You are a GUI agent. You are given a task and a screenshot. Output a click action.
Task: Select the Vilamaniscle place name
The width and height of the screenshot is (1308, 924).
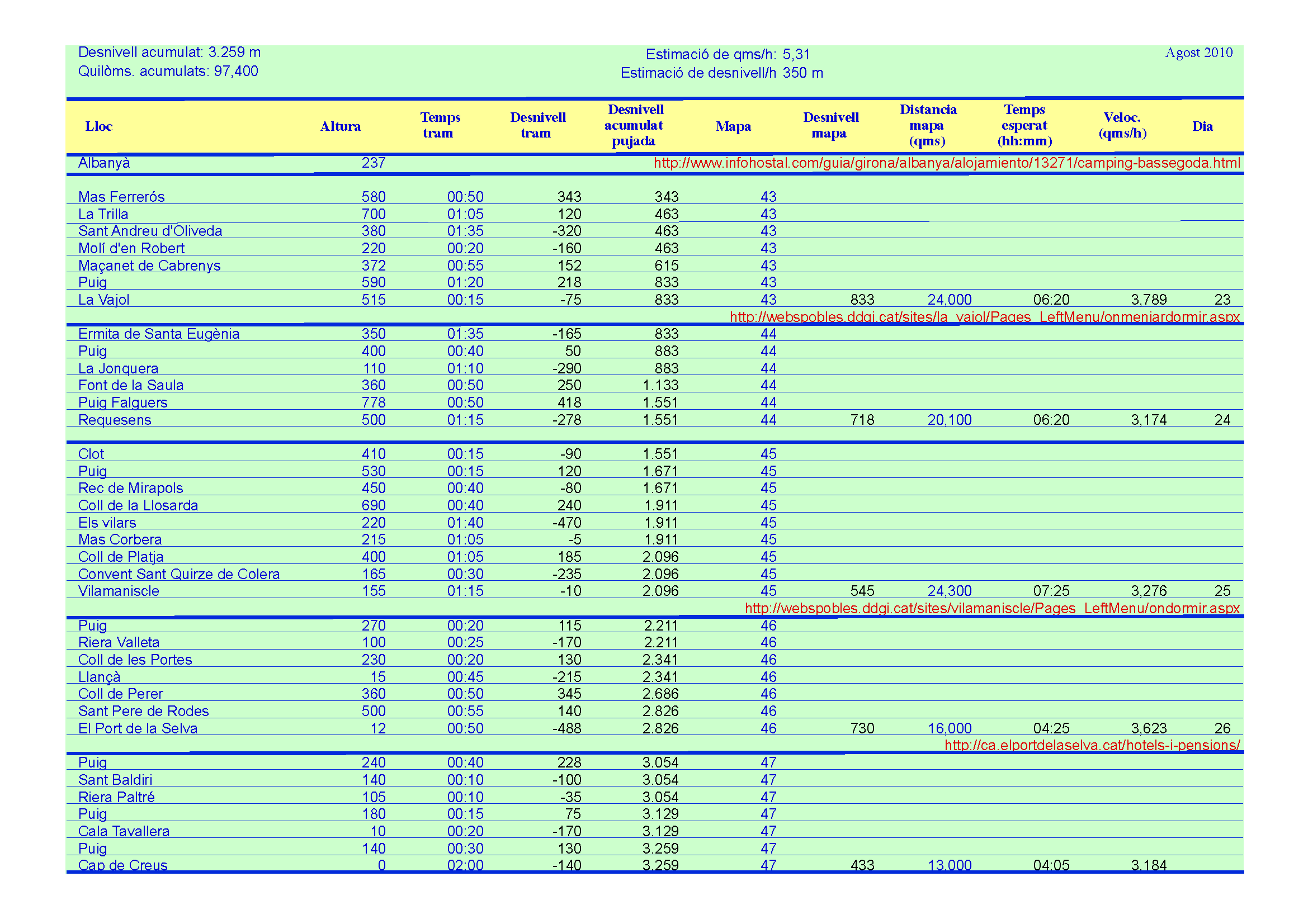tap(119, 591)
